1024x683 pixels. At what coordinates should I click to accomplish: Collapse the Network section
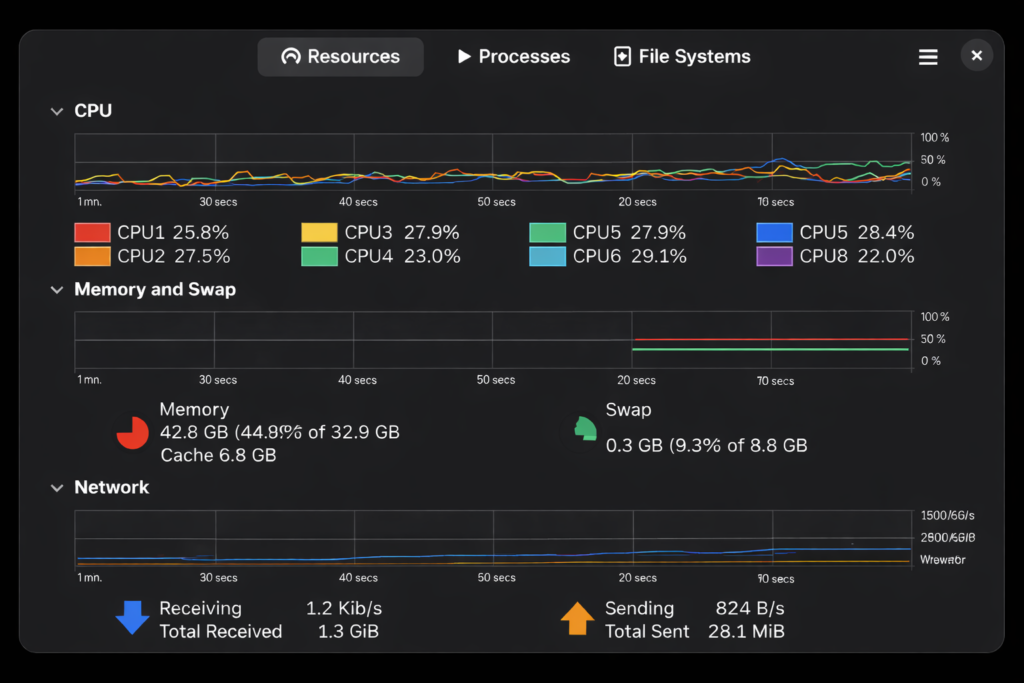pyautogui.click(x=57, y=487)
